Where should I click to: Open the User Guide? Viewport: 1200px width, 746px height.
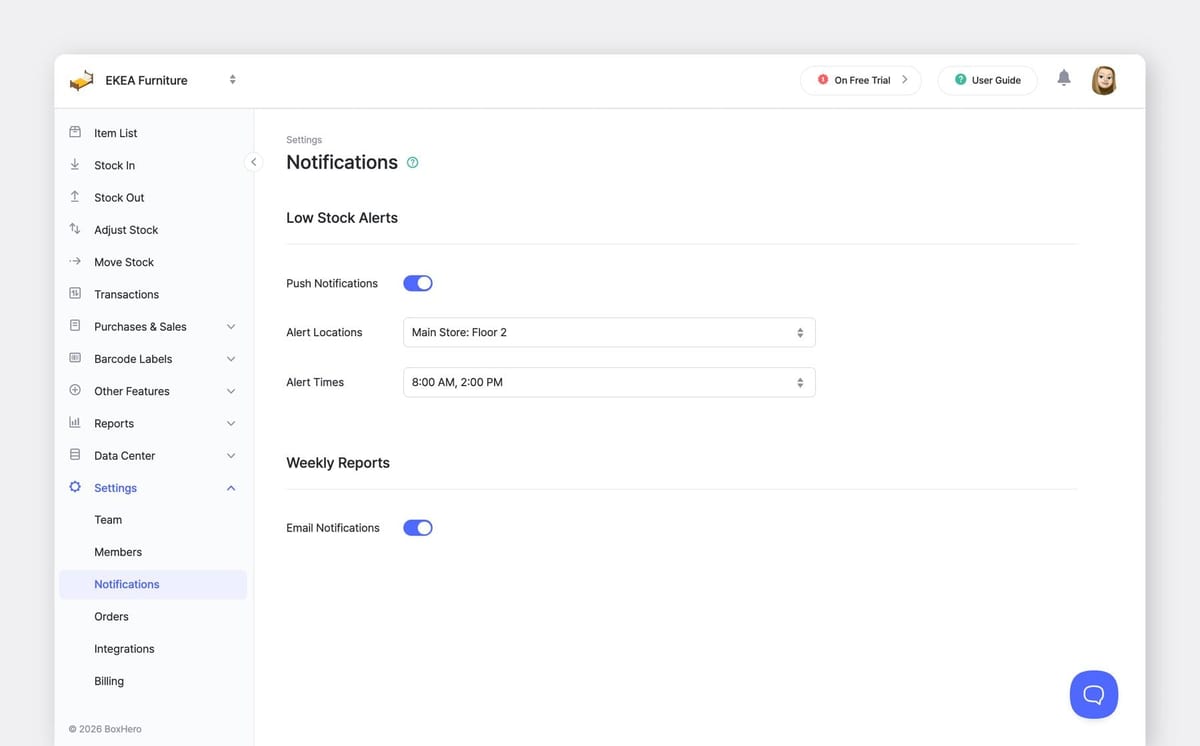tap(987, 79)
